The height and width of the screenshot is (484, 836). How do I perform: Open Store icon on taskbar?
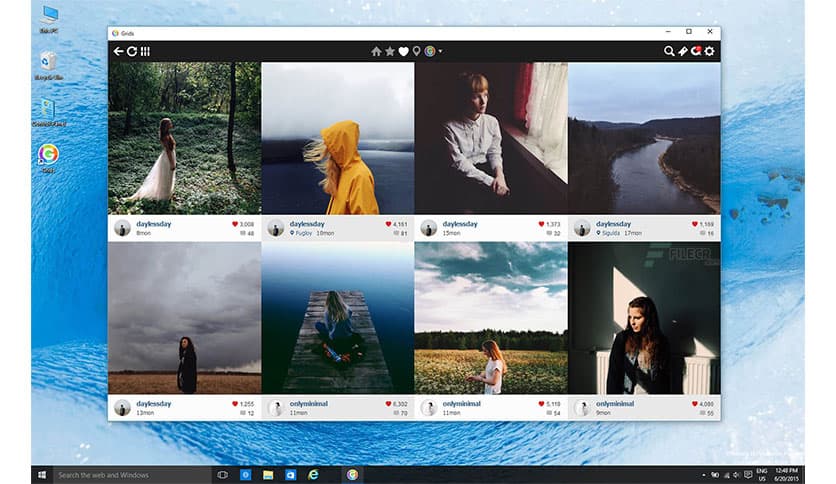291,474
